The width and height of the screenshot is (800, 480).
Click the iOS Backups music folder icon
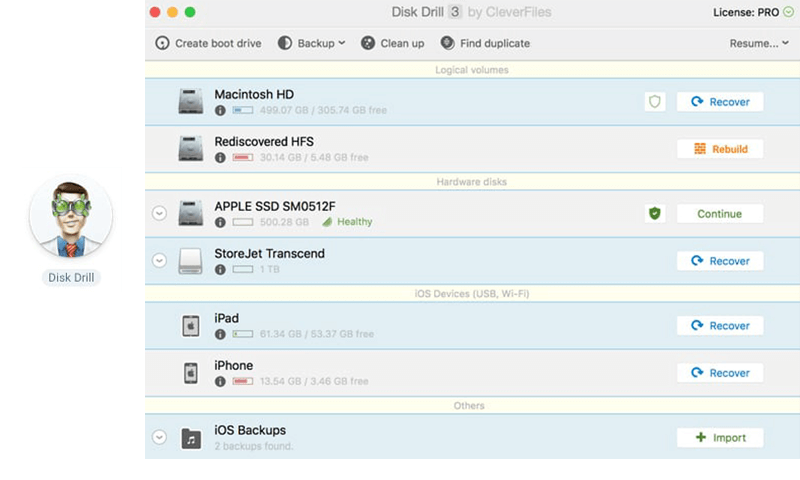tap(191, 438)
